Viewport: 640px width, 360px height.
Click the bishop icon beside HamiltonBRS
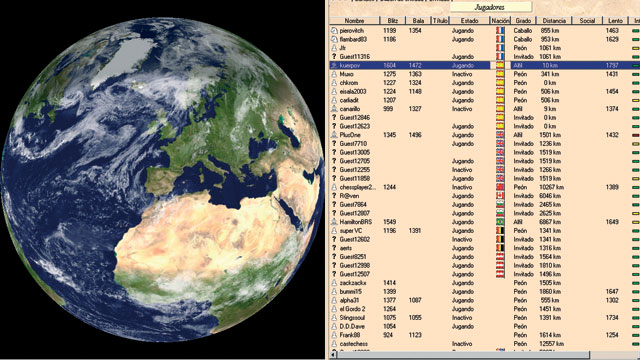tap(334, 222)
